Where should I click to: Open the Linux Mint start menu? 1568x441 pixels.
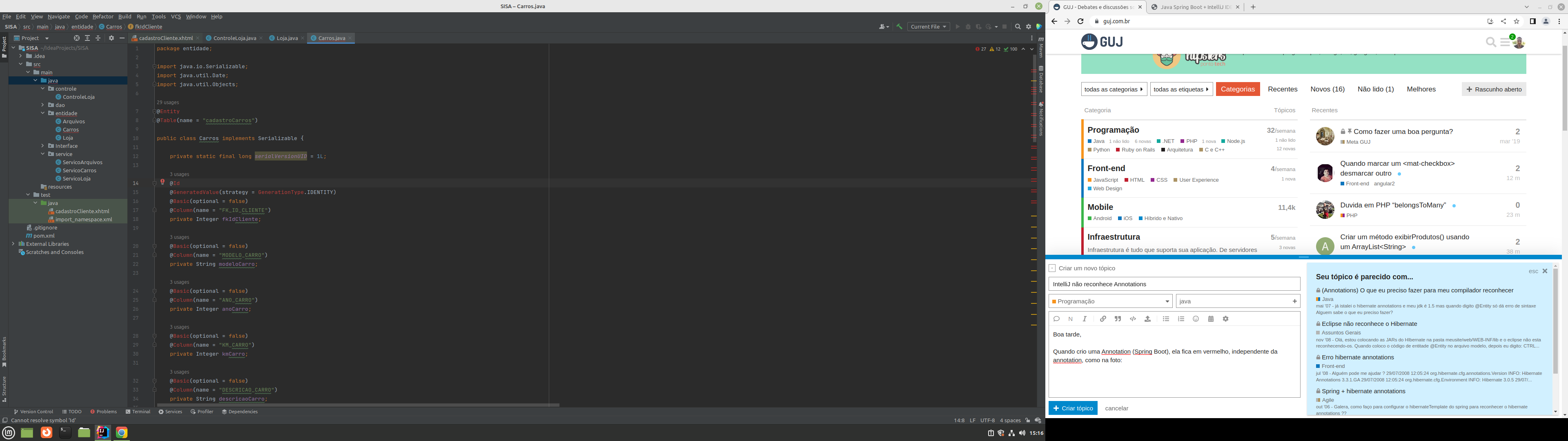[x=9, y=432]
